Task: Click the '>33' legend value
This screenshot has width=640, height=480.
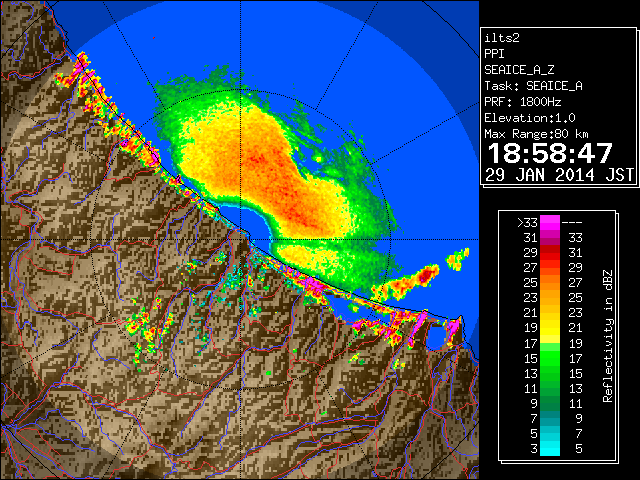Action: click(x=527, y=223)
